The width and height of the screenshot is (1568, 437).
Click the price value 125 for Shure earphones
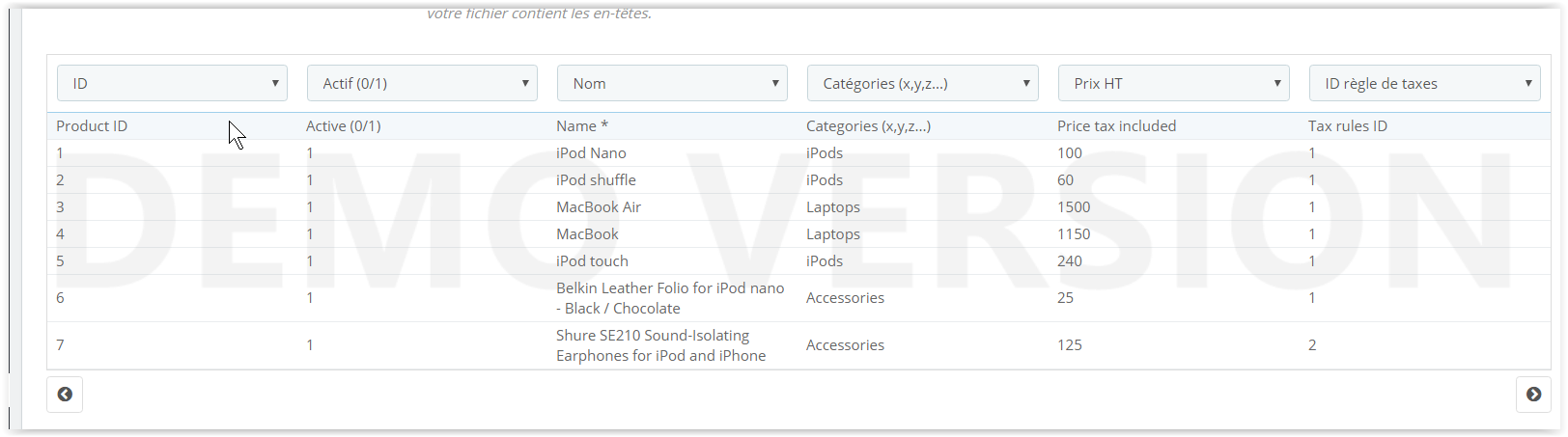click(x=1070, y=345)
